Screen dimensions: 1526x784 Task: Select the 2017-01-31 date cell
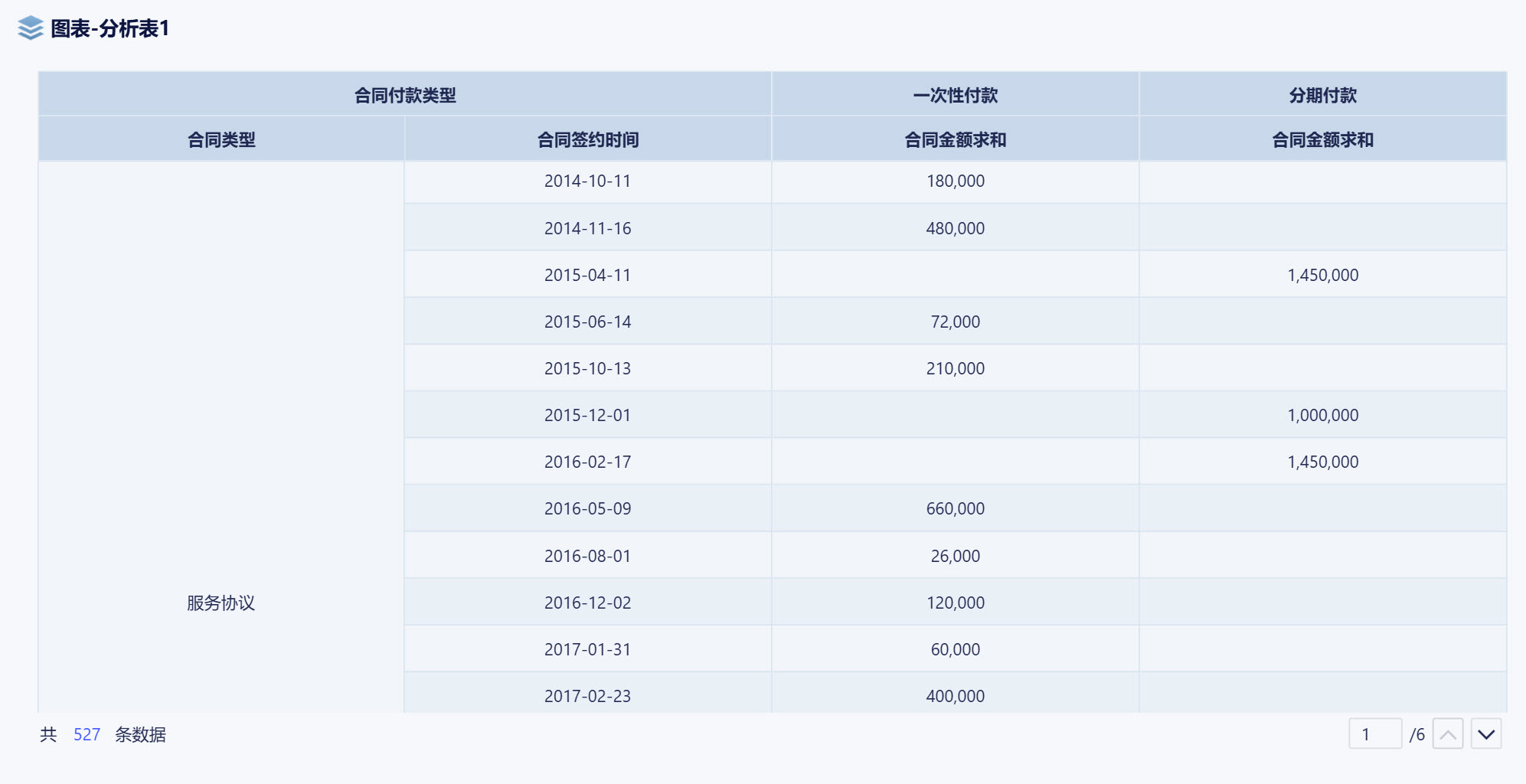[x=587, y=649]
